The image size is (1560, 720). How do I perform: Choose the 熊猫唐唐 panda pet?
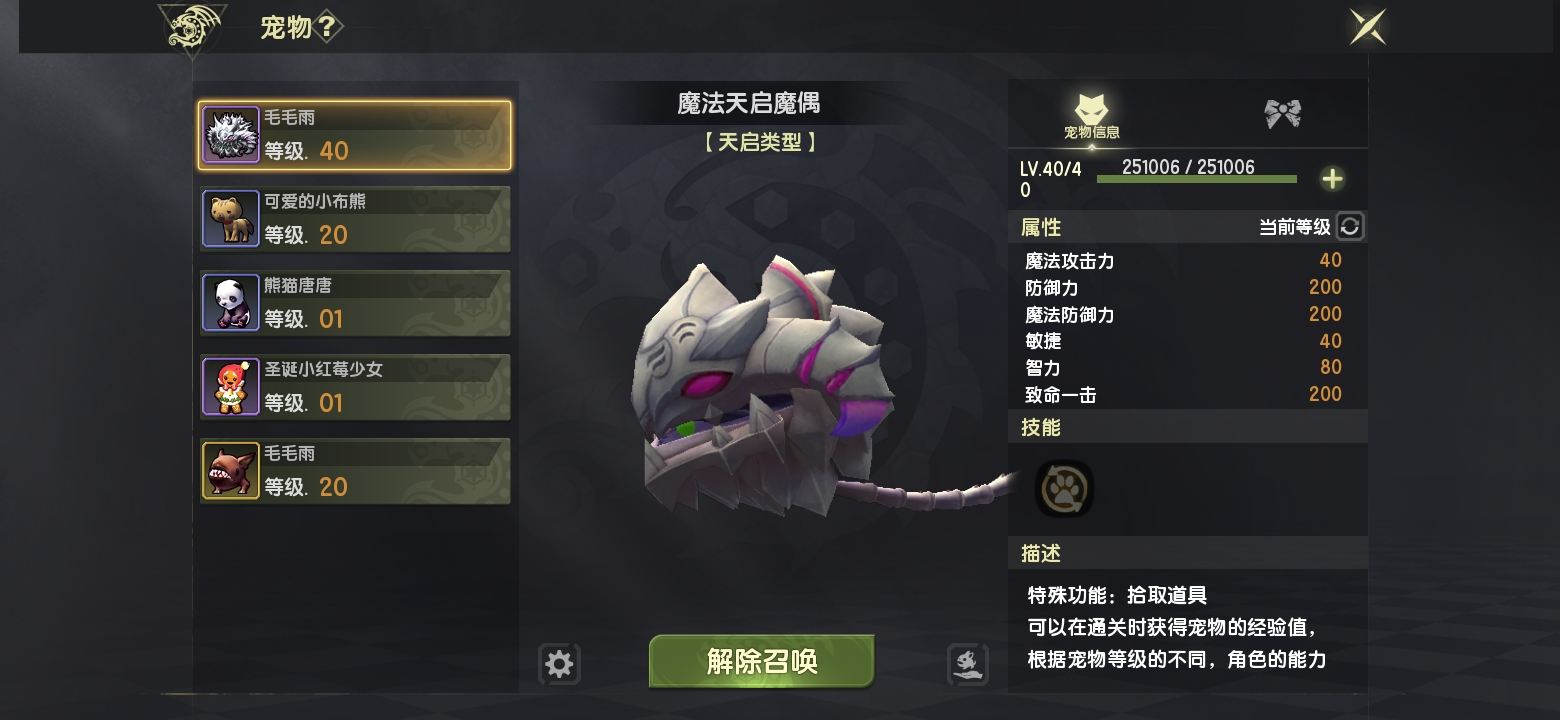(x=355, y=303)
